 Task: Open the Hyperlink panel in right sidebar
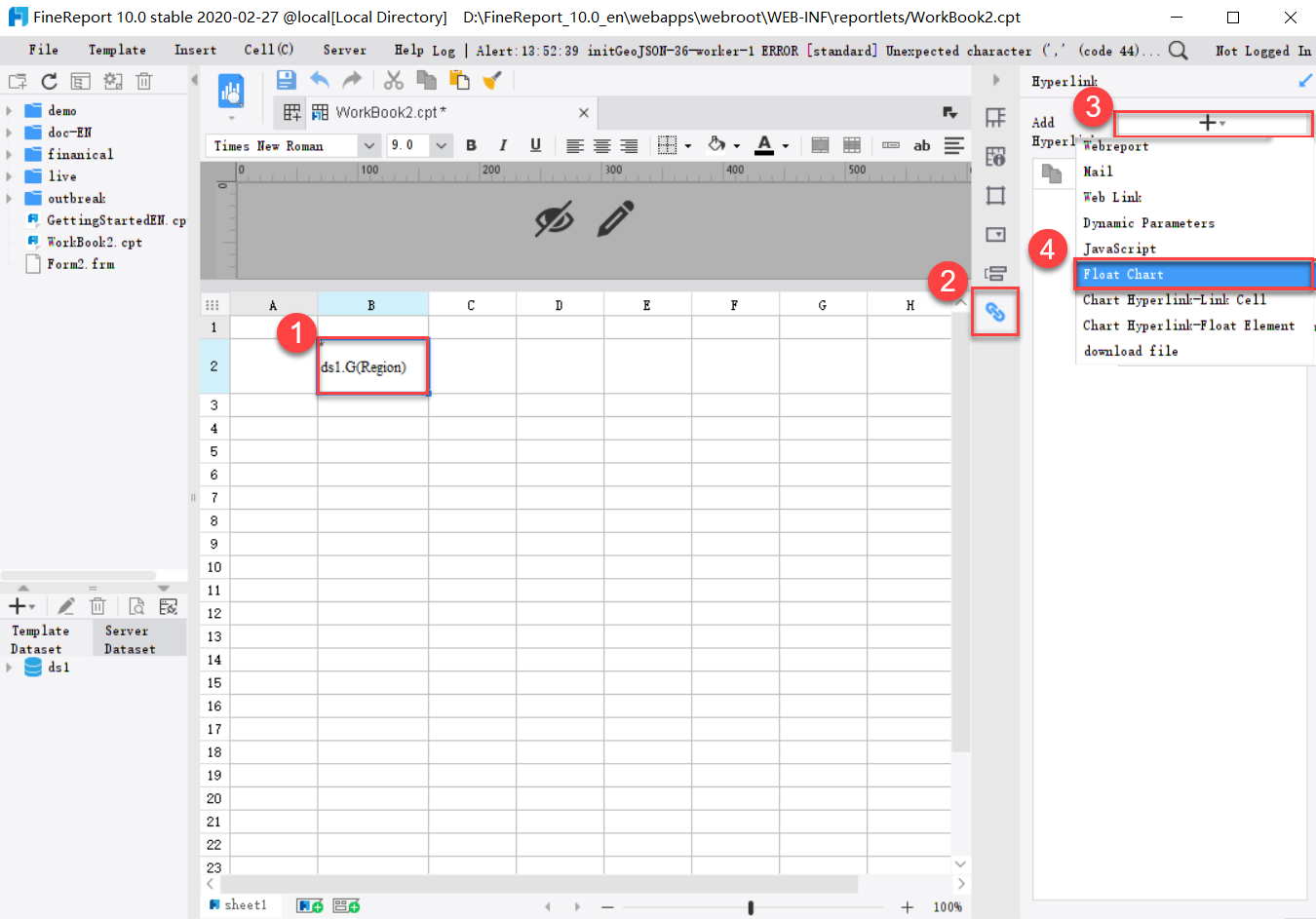click(994, 312)
